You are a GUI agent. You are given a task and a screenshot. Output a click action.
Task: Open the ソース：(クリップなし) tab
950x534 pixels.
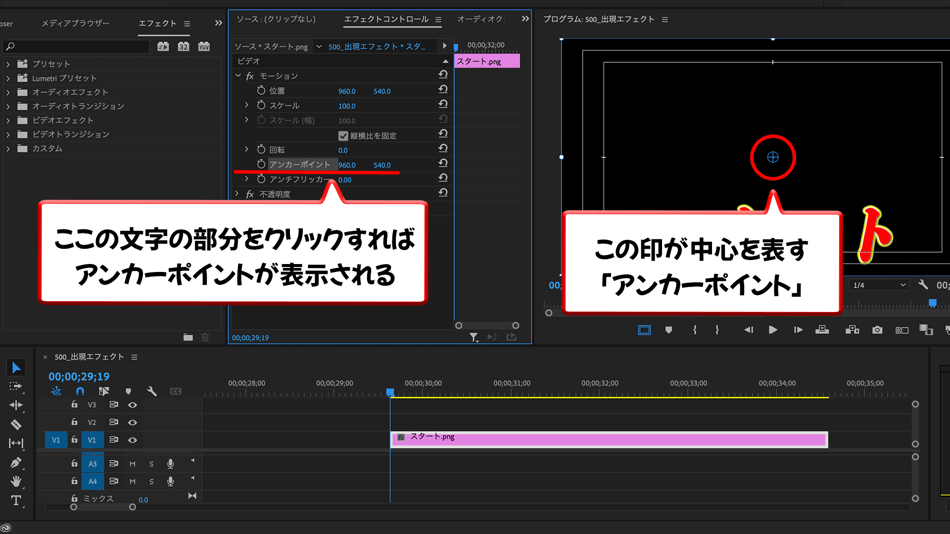pos(276,19)
